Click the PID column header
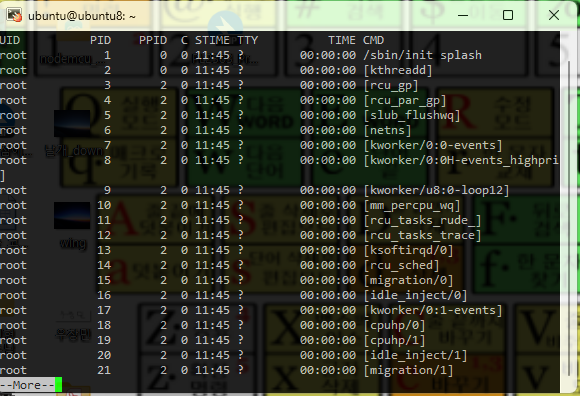This screenshot has width=580, height=396. (x=101, y=40)
